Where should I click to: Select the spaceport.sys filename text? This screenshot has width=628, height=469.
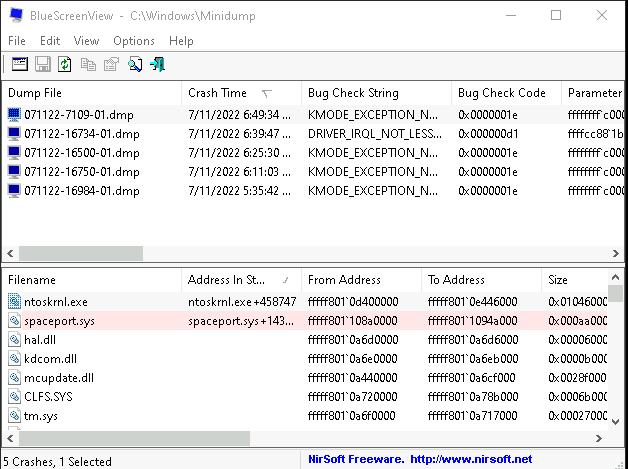coord(59,321)
